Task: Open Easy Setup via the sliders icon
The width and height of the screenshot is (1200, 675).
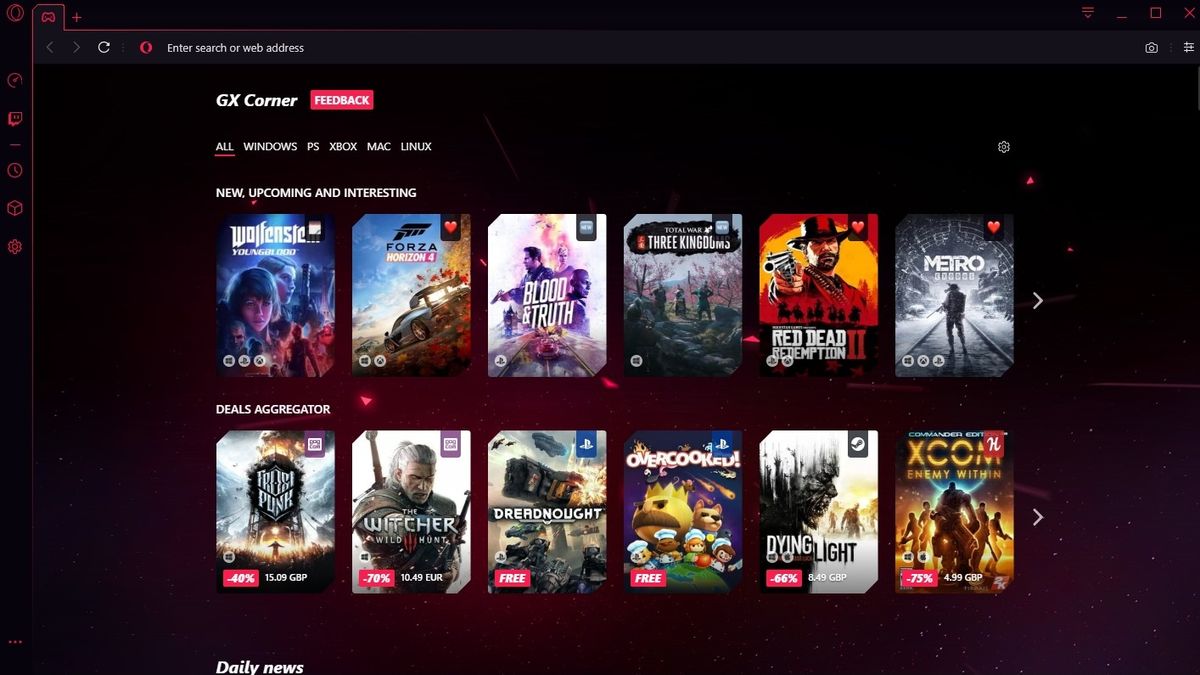Action: tap(1188, 47)
